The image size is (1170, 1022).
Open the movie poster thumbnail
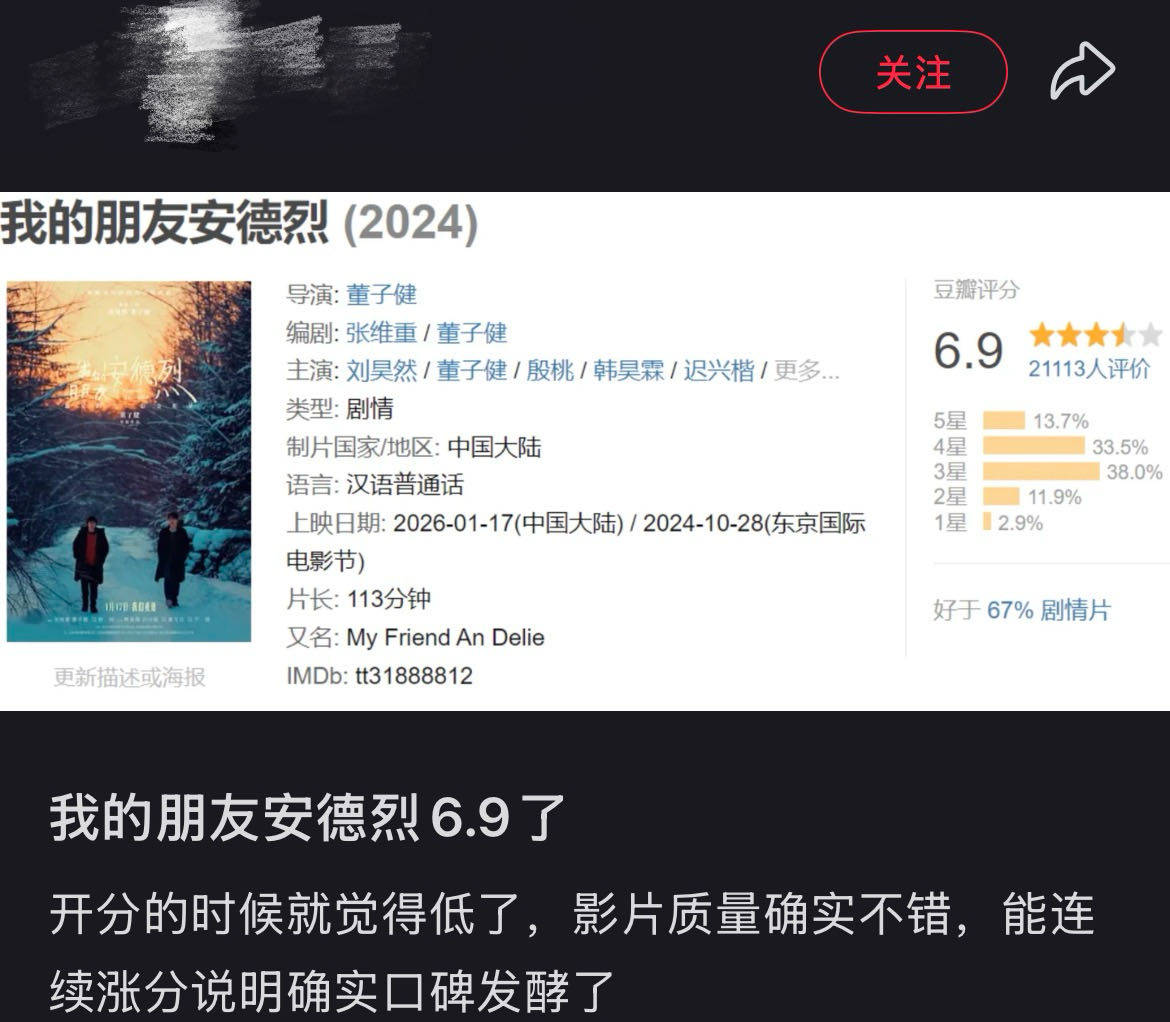(129, 461)
